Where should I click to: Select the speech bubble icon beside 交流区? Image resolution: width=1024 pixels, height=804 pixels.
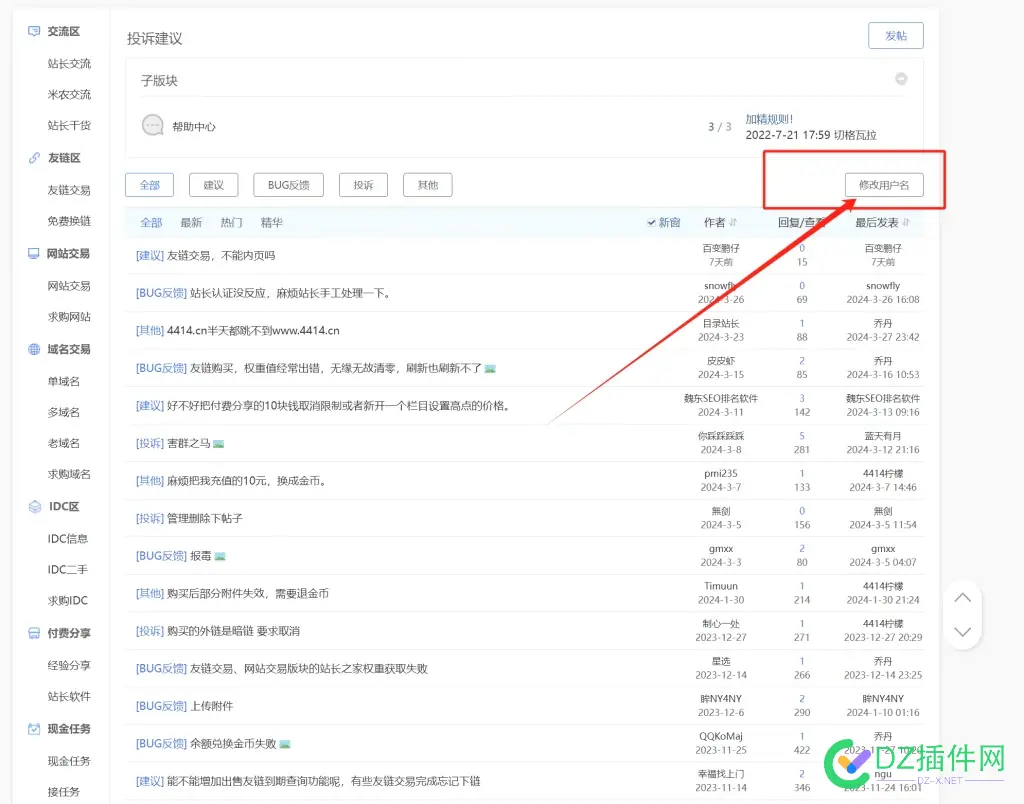click(x=33, y=31)
